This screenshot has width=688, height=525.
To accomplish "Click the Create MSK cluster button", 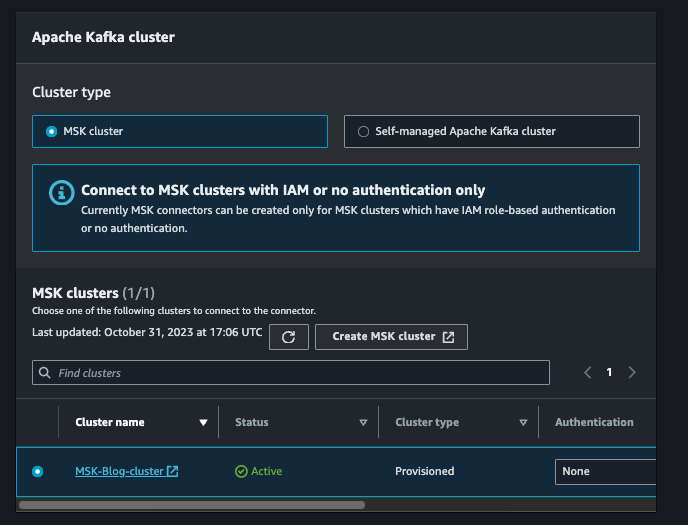I will tap(391, 337).
